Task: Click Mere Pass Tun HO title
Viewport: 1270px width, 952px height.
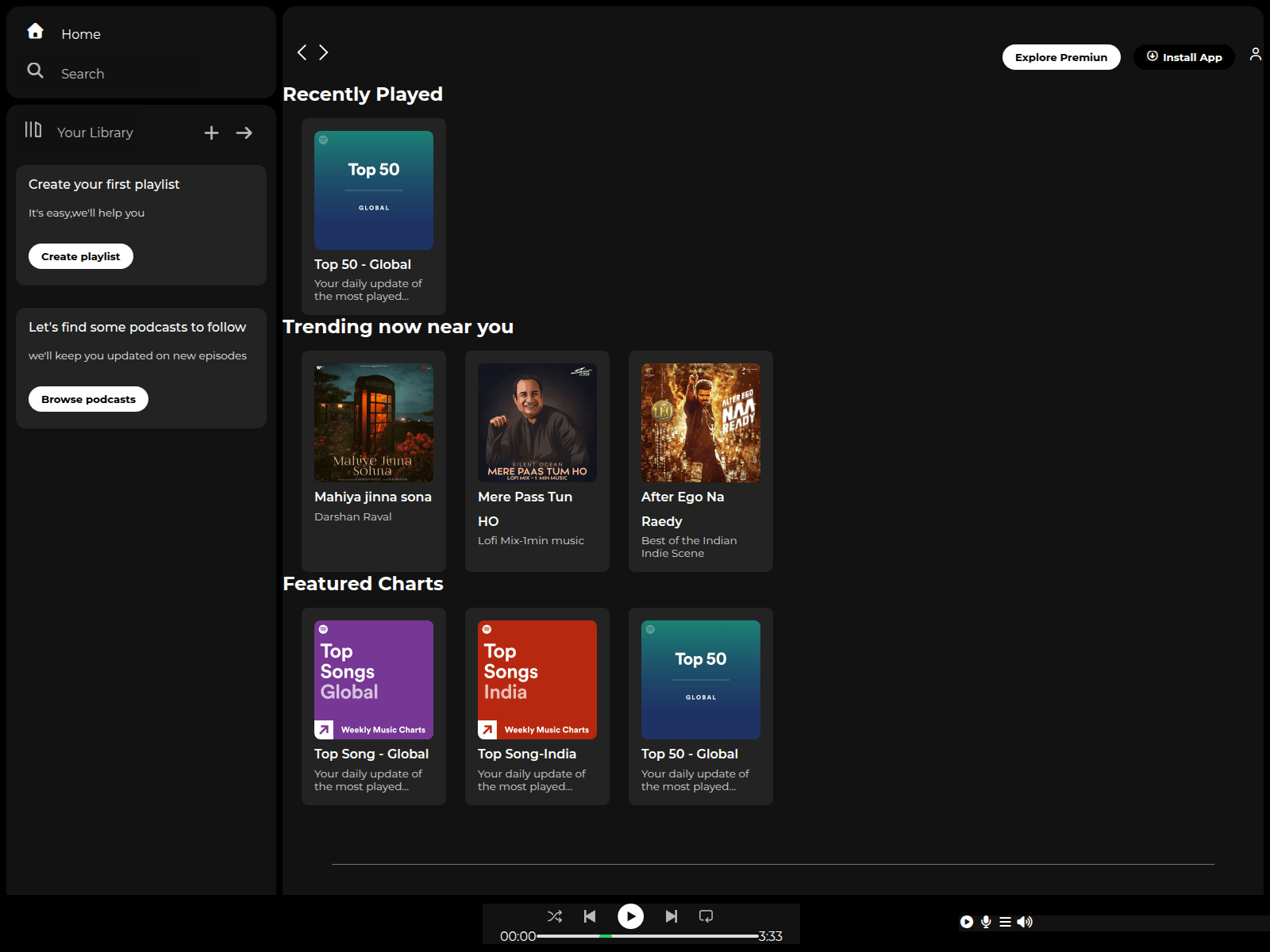Action: click(x=525, y=509)
